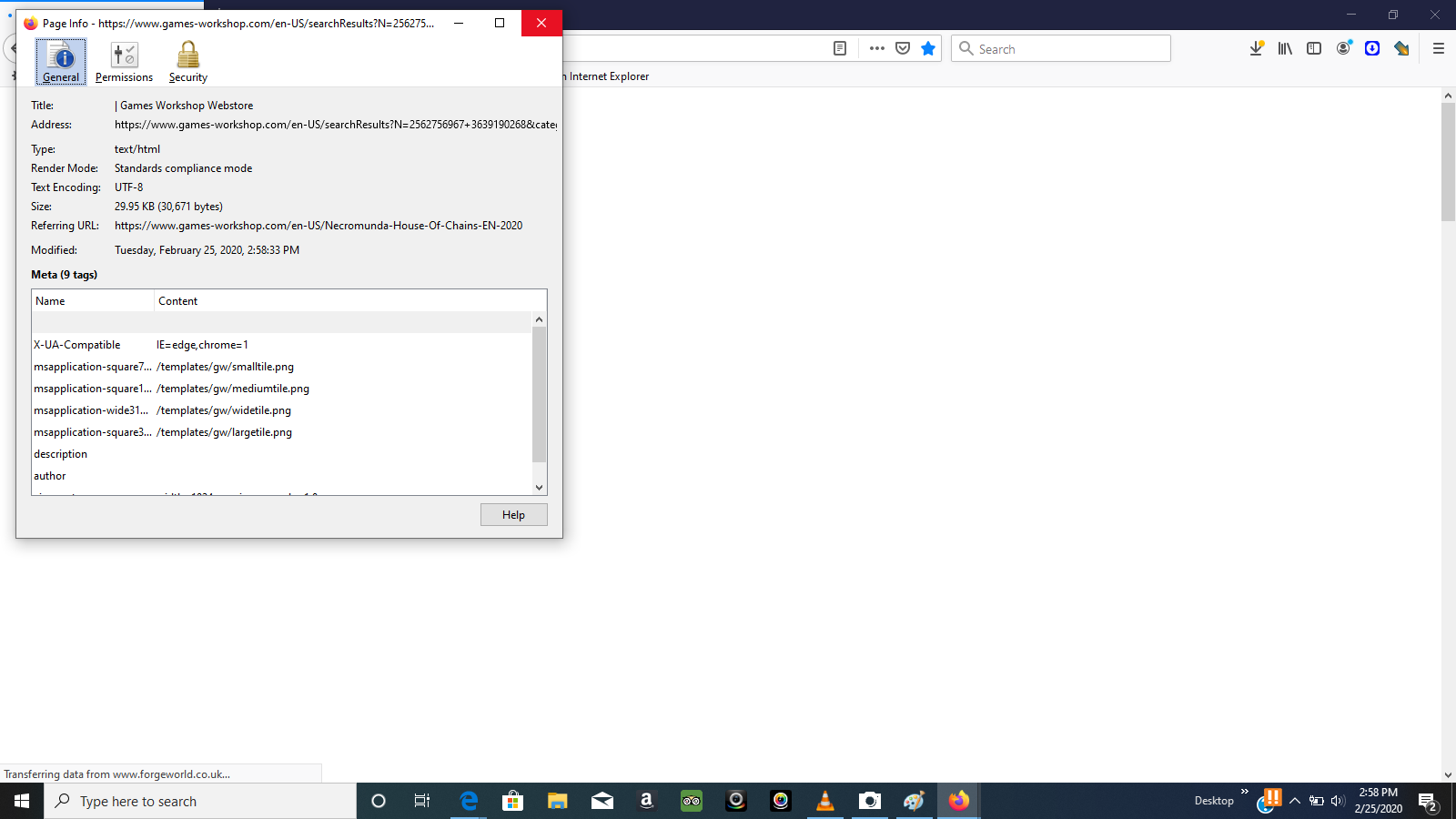Open Task View on the taskbar
The image size is (1456, 819).
422,801
